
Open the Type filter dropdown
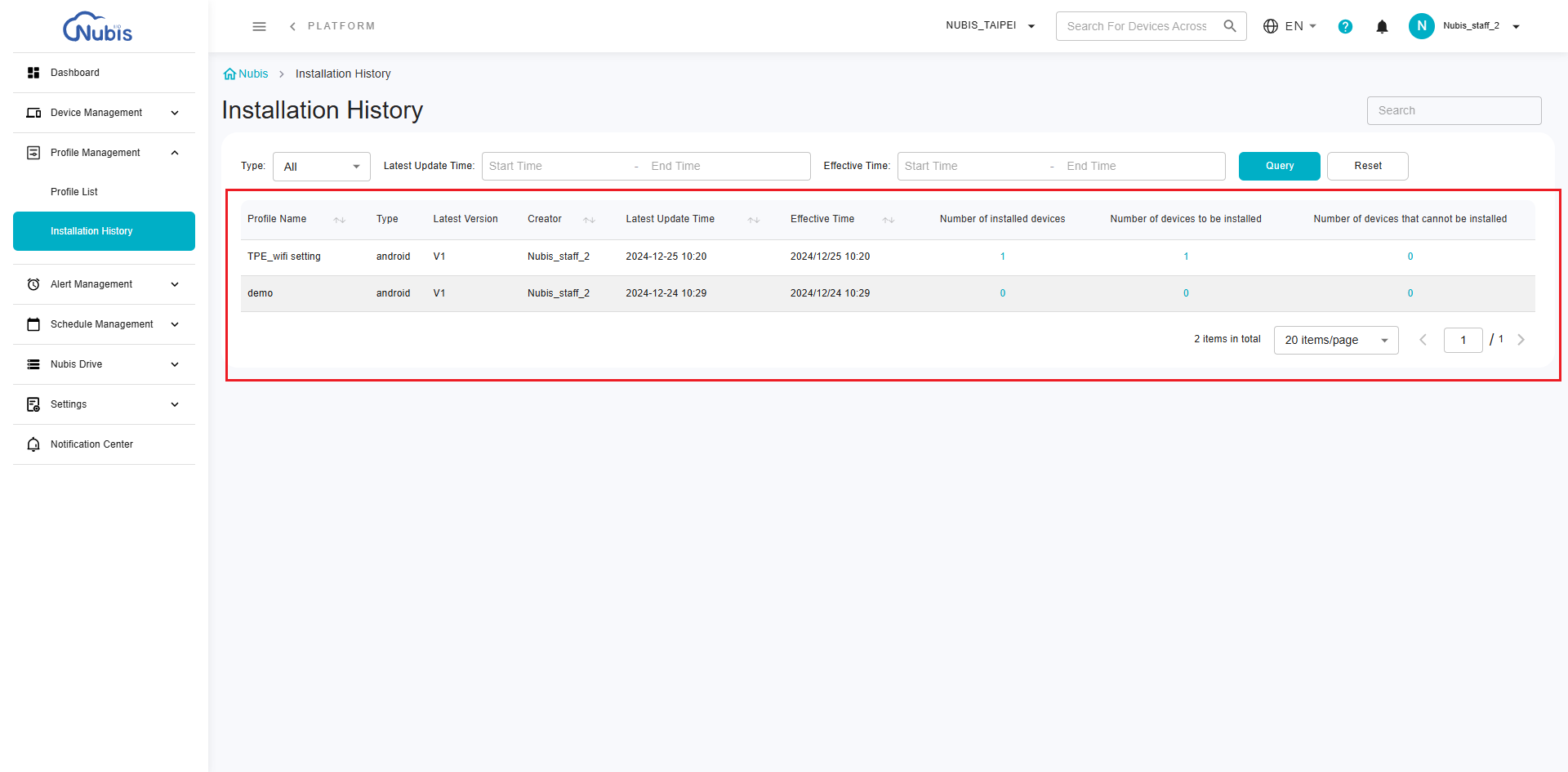321,167
